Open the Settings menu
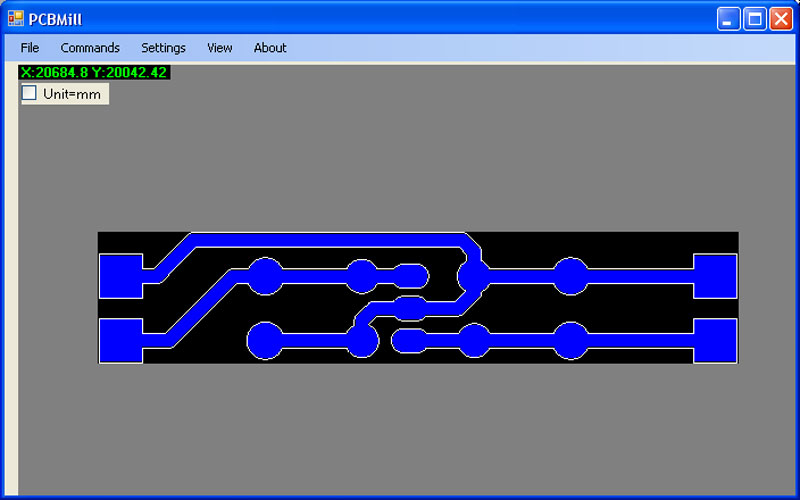Image resolution: width=800 pixels, height=500 pixels. (163, 48)
